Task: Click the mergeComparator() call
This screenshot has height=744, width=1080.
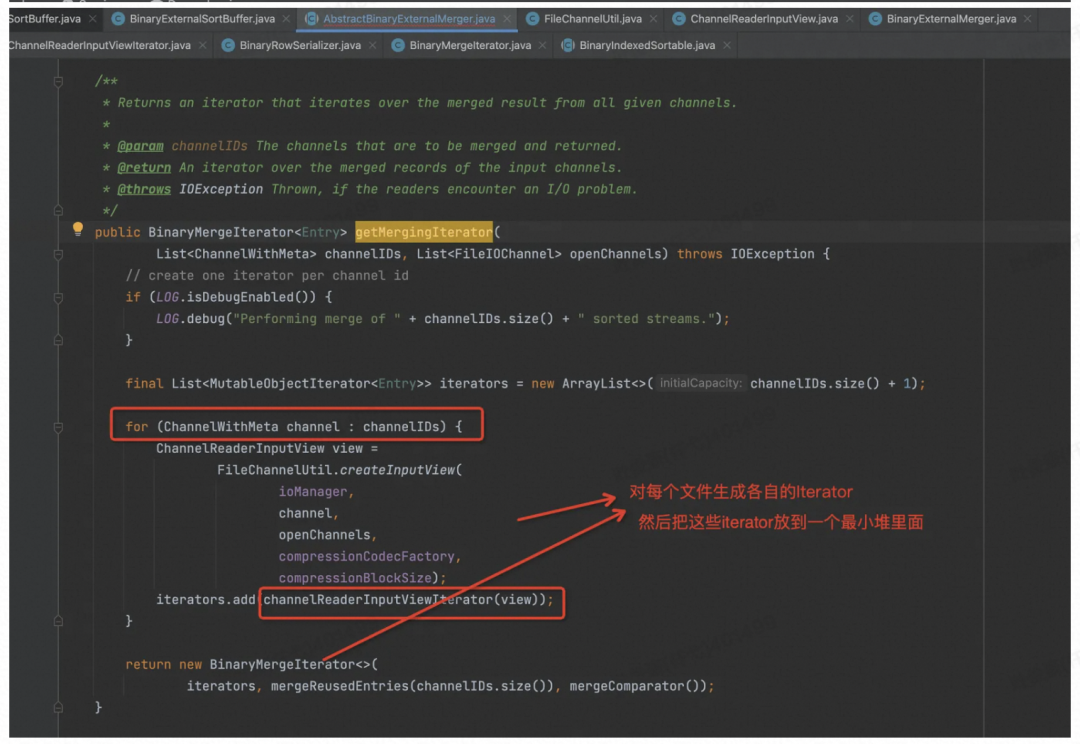Action: point(637,686)
